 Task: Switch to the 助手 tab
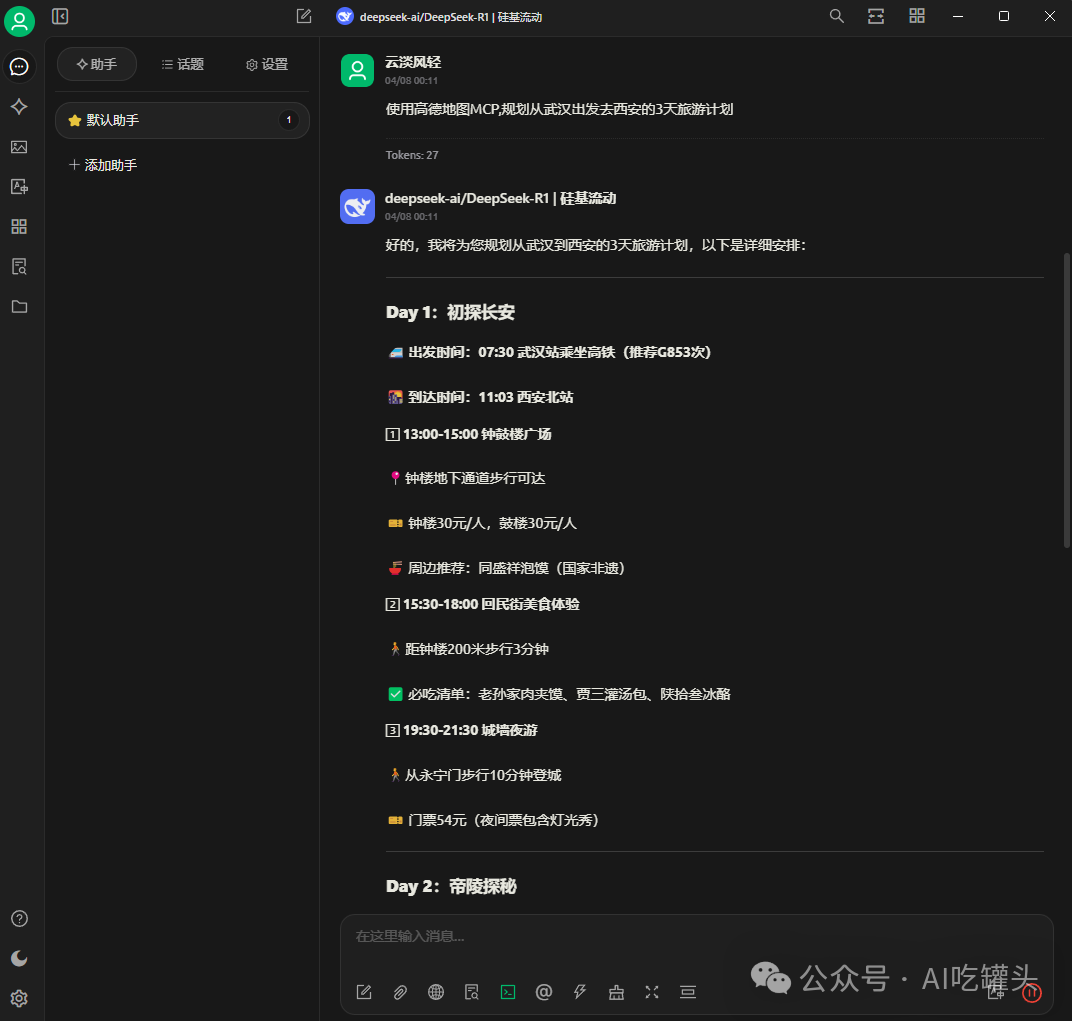pyautogui.click(x=97, y=64)
